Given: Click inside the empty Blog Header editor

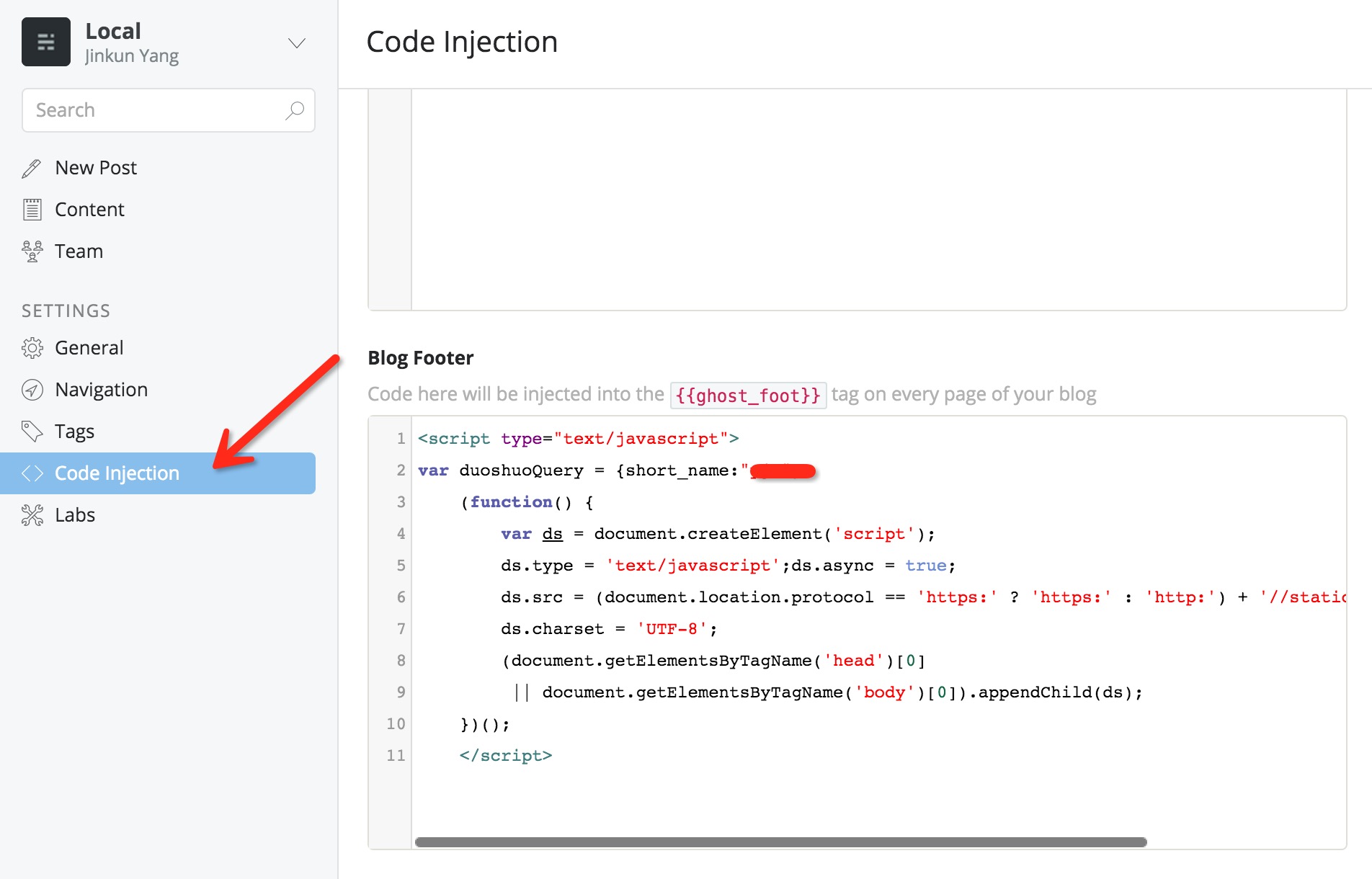Looking at the screenshot, I should point(878,200).
